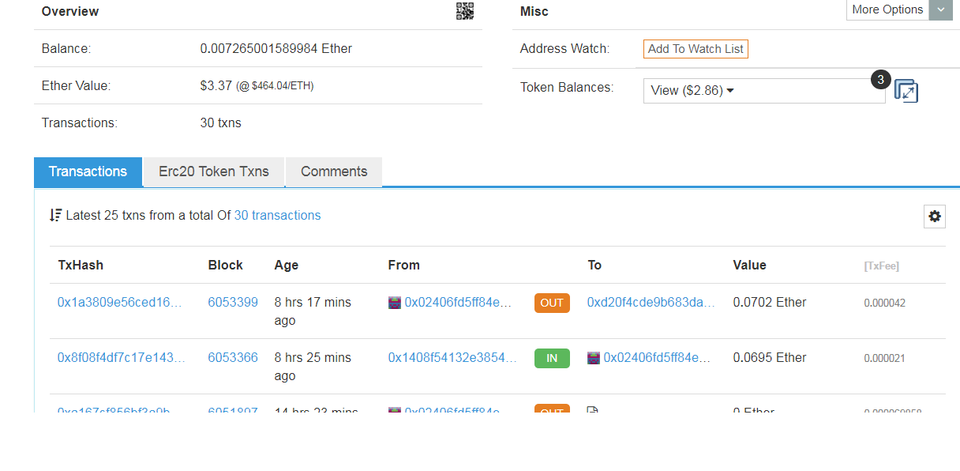Switch to the Erc20 Token Txns tab

coord(214,171)
